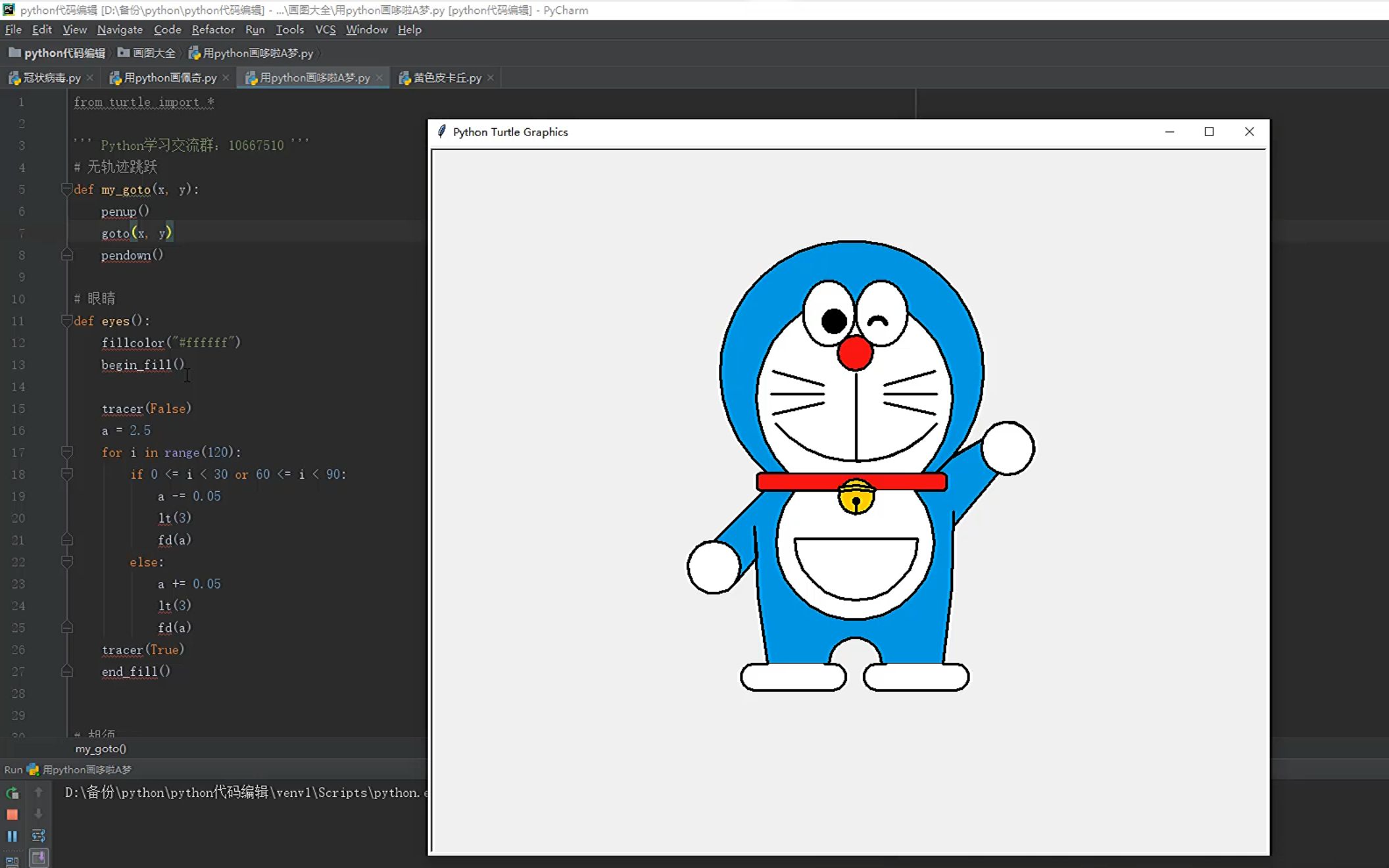Fold the for loop at line 17
The image size is (1389, 868).
(x=66, y=452)
